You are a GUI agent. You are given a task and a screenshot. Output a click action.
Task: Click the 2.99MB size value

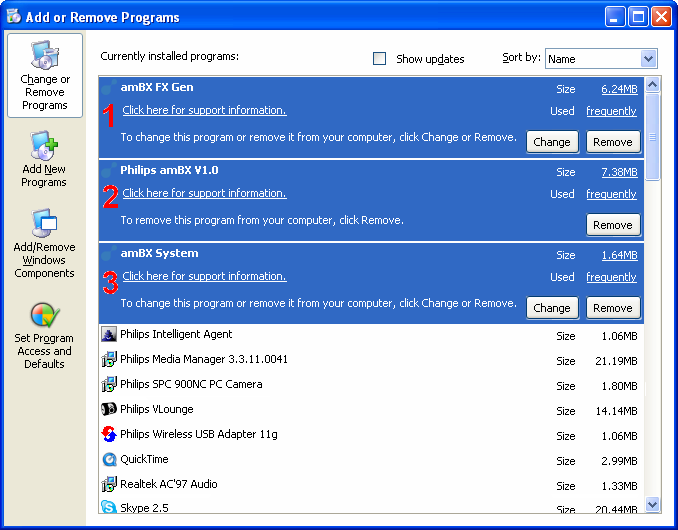click(619, 461)
